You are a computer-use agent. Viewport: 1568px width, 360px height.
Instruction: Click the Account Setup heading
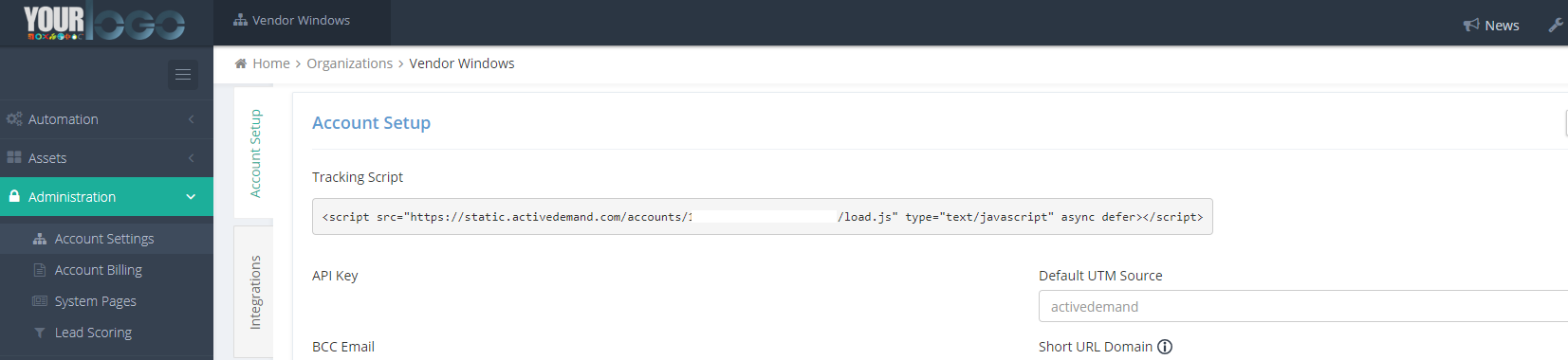372,123
